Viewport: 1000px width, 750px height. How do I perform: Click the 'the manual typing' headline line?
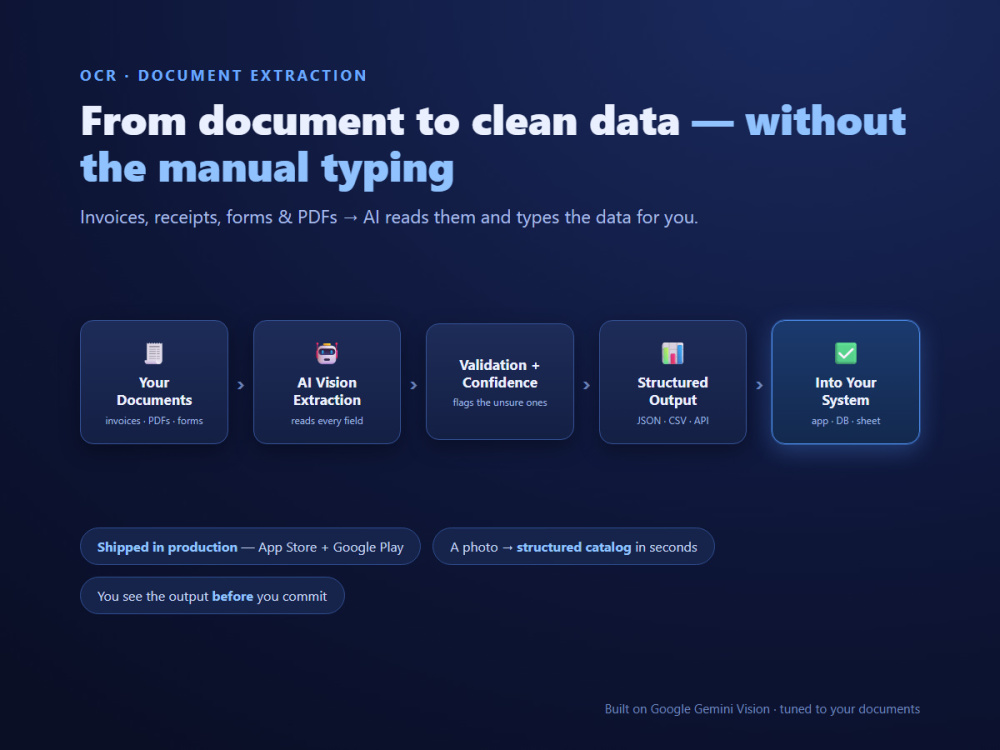click(267, 169)
